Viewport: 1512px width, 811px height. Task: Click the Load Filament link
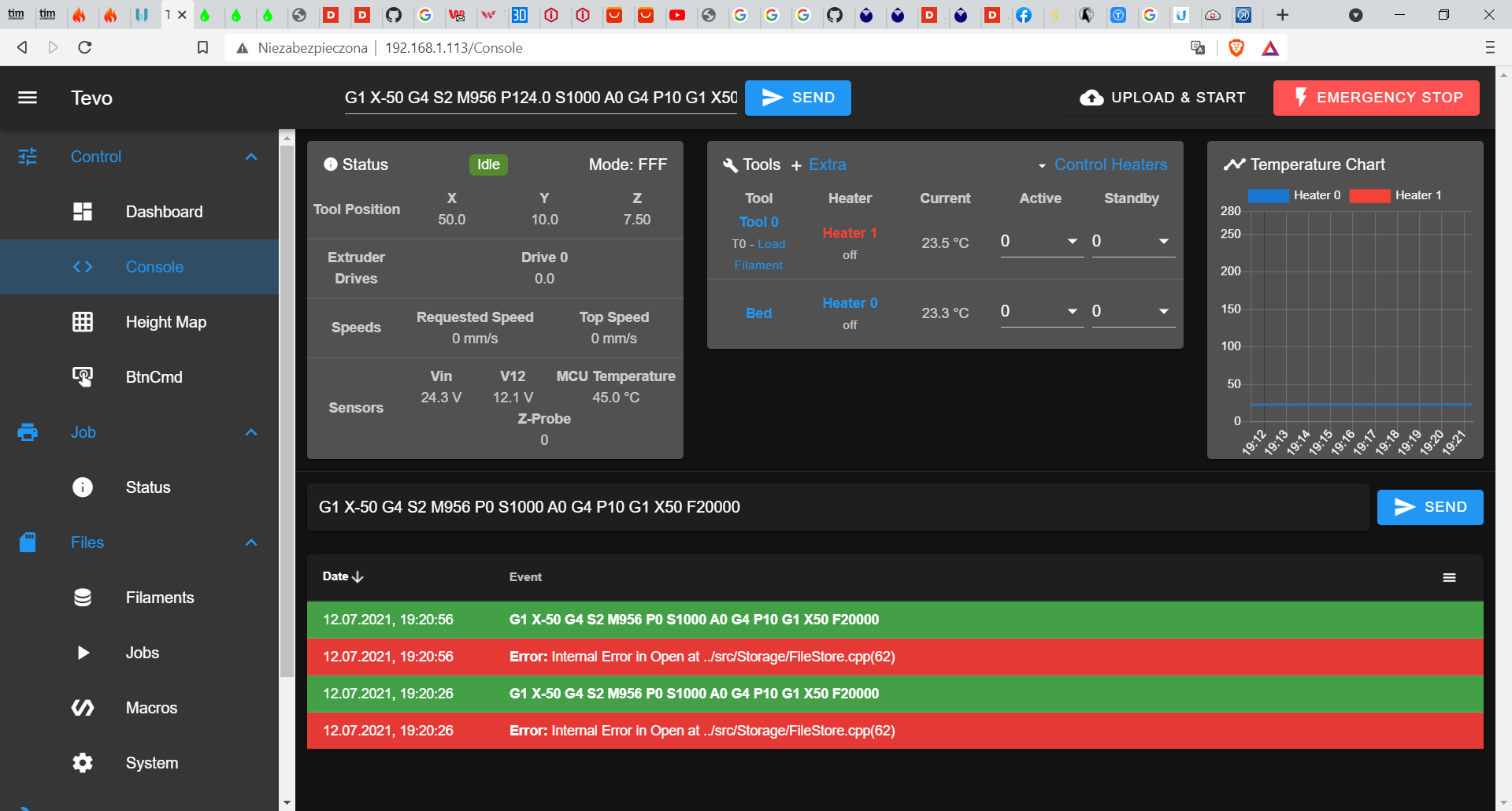point(760,254)
